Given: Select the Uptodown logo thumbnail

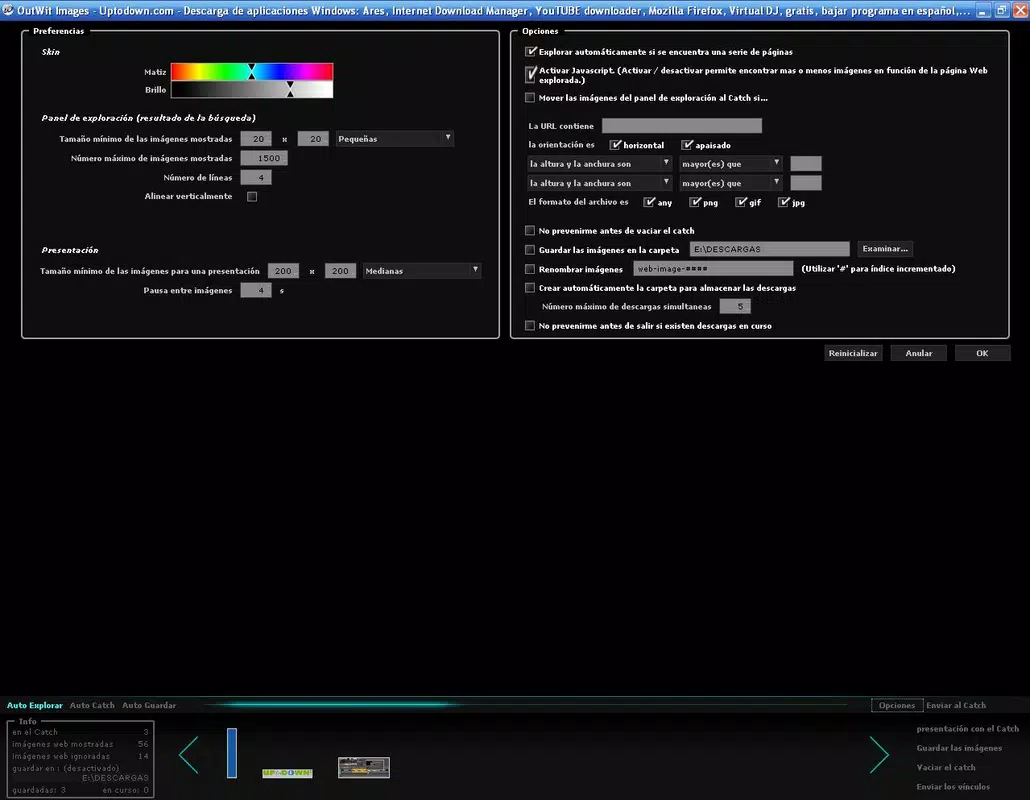Looking at the screenshot, I should [x=287, y=772].
